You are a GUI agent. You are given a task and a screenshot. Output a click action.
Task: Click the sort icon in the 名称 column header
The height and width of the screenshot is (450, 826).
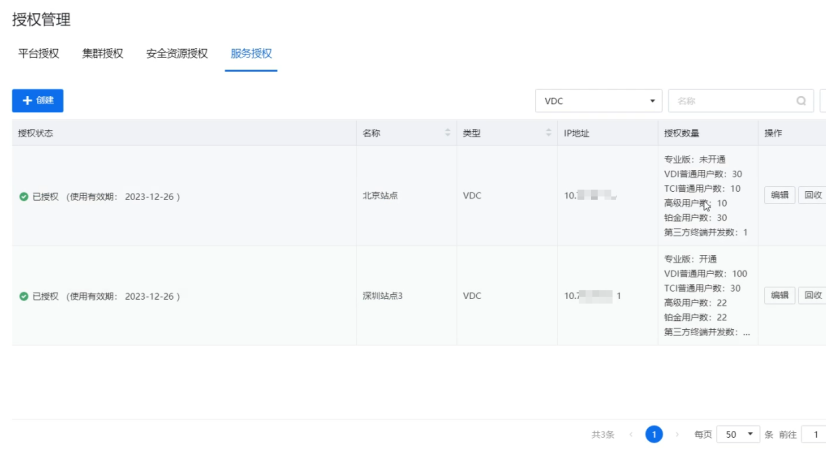click(447, 133)
